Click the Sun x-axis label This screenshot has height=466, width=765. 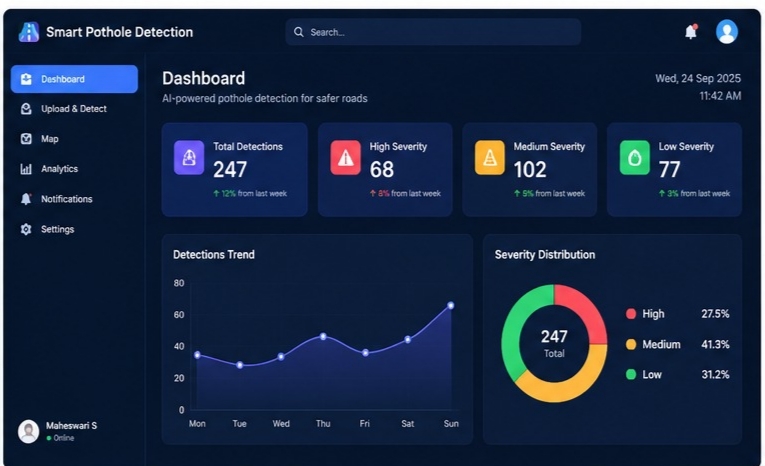pyautogui.click(x=451, y=424)
